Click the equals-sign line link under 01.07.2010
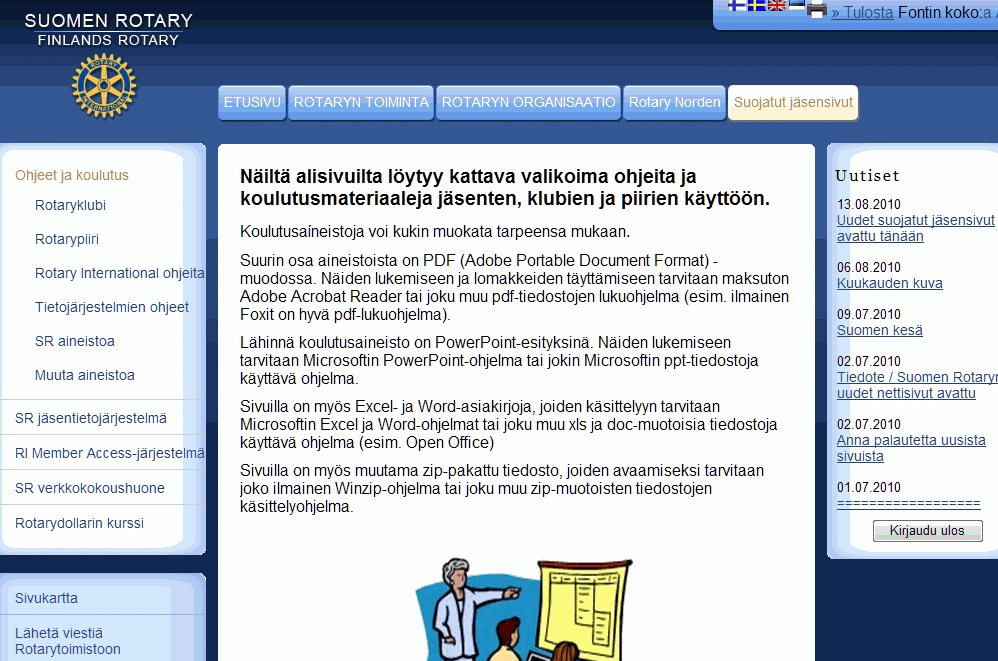The width and height of the screenshot is (998, 661). click(x=908, y=504)
